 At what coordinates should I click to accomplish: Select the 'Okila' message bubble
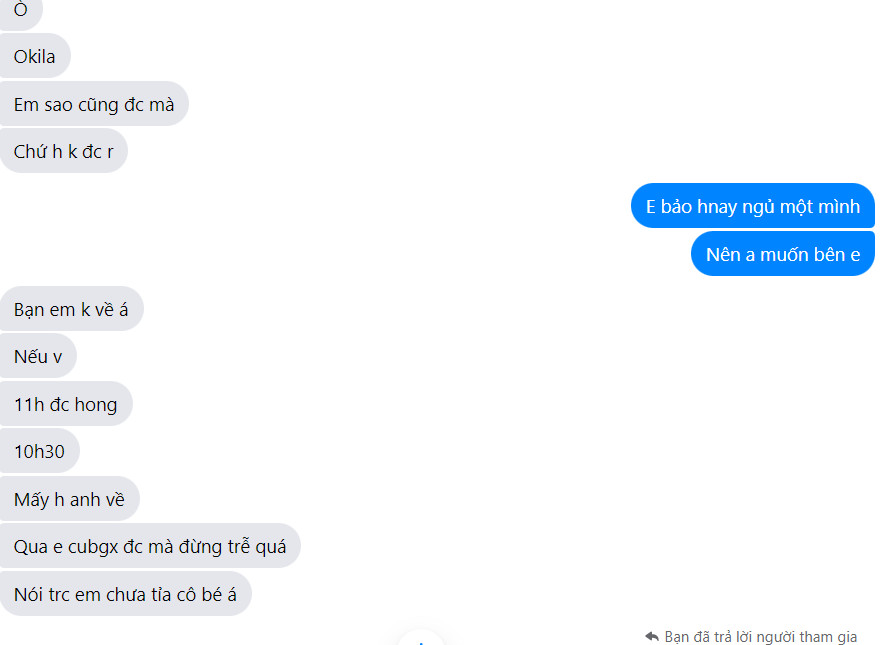click(x=35, y=56)
